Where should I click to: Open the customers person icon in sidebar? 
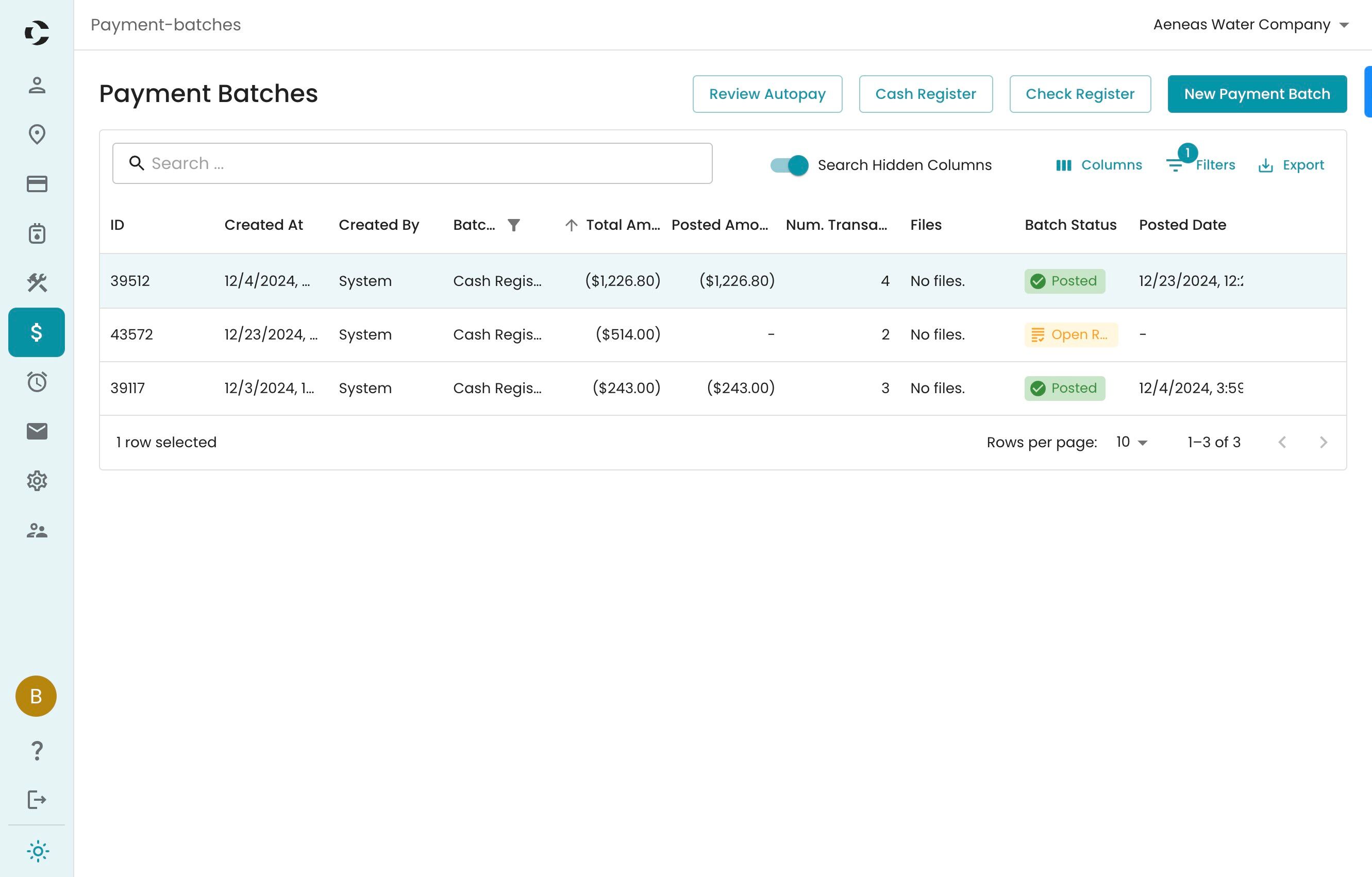point(37,85)
